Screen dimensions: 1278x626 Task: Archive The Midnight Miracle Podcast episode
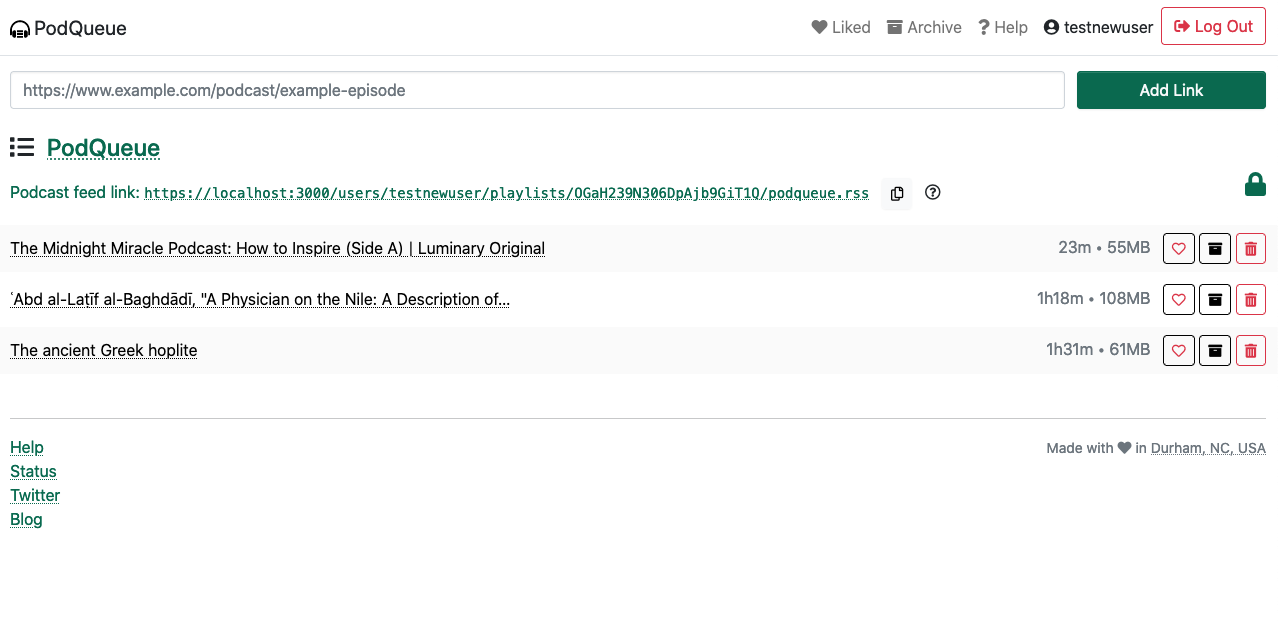pos(1214,249)
